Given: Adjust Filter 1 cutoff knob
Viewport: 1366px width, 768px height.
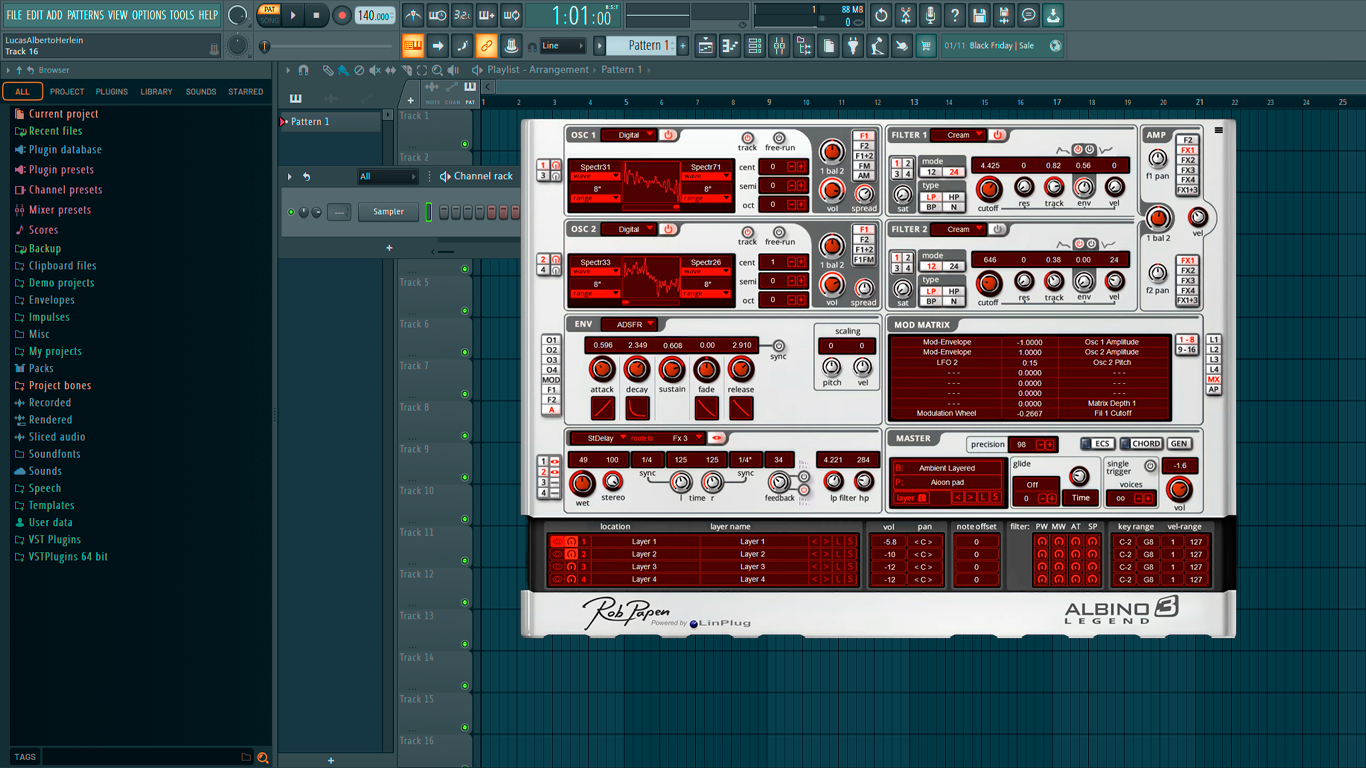Looking at the screenshot, I should coord(988,189).
